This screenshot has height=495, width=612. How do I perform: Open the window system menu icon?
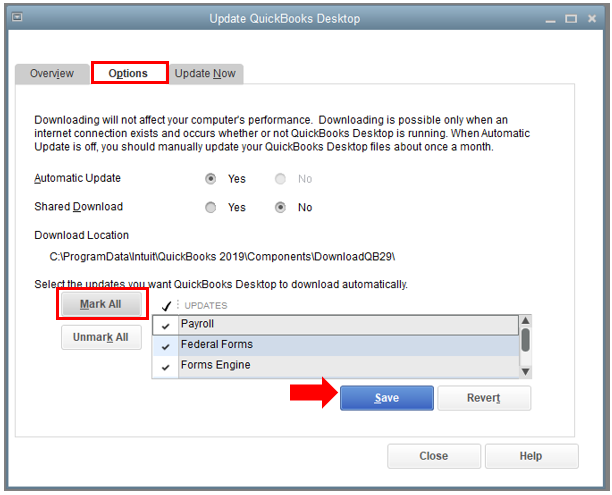[x=17, y=17]
